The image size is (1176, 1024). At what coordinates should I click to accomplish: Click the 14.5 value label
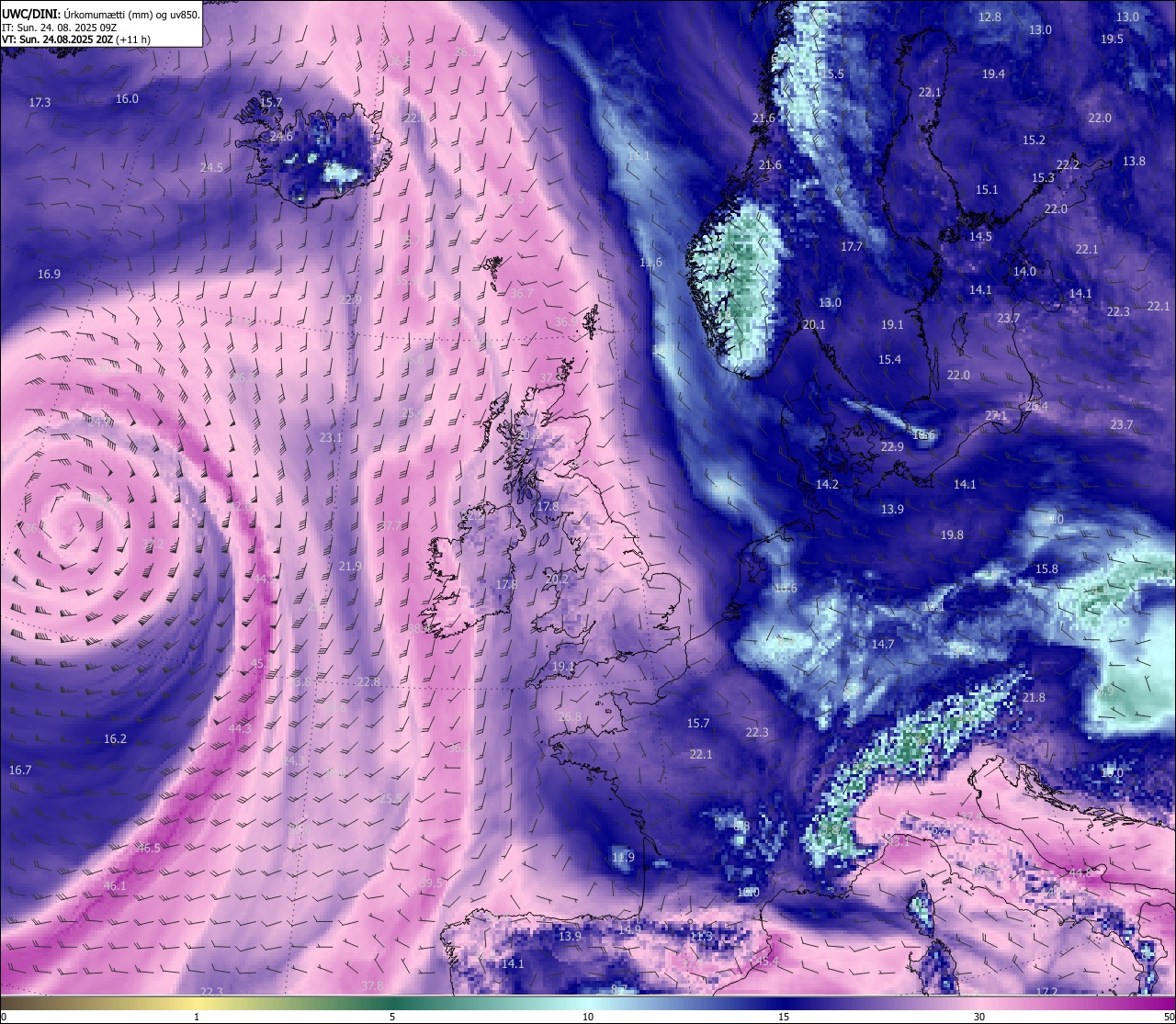pyautogui.click(x=980, y=237)
